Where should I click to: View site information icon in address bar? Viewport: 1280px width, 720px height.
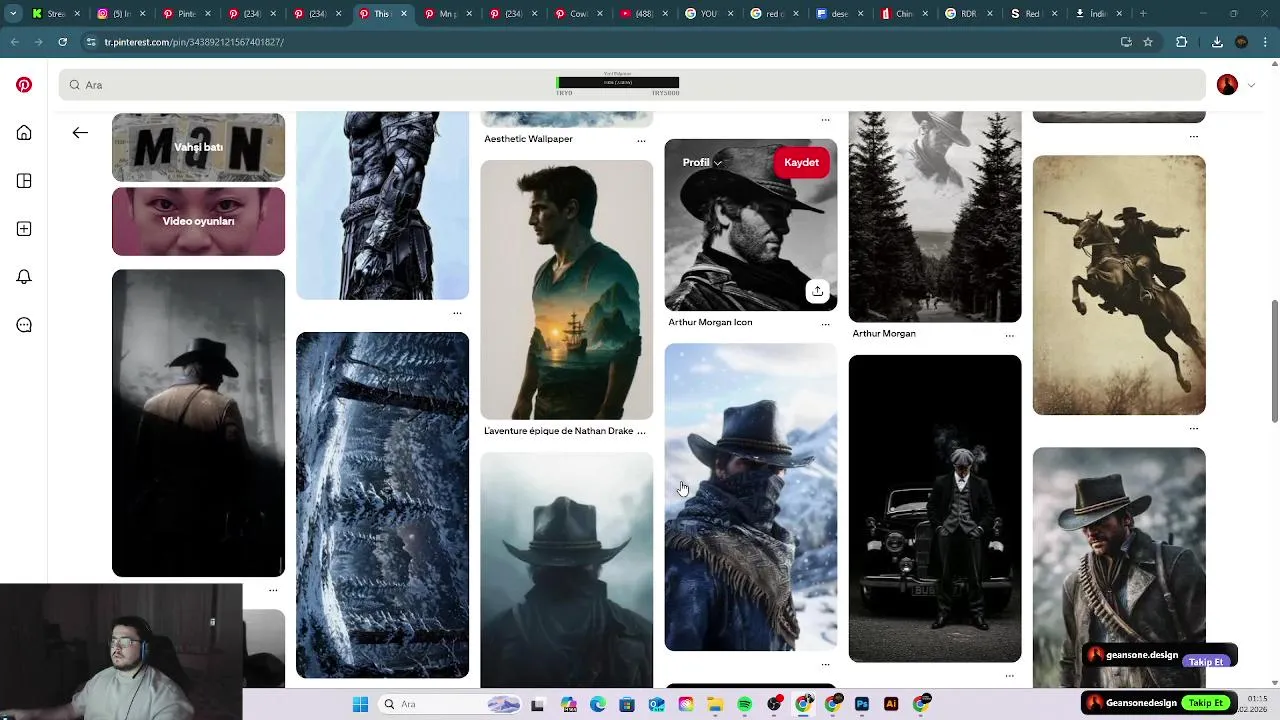91,42
